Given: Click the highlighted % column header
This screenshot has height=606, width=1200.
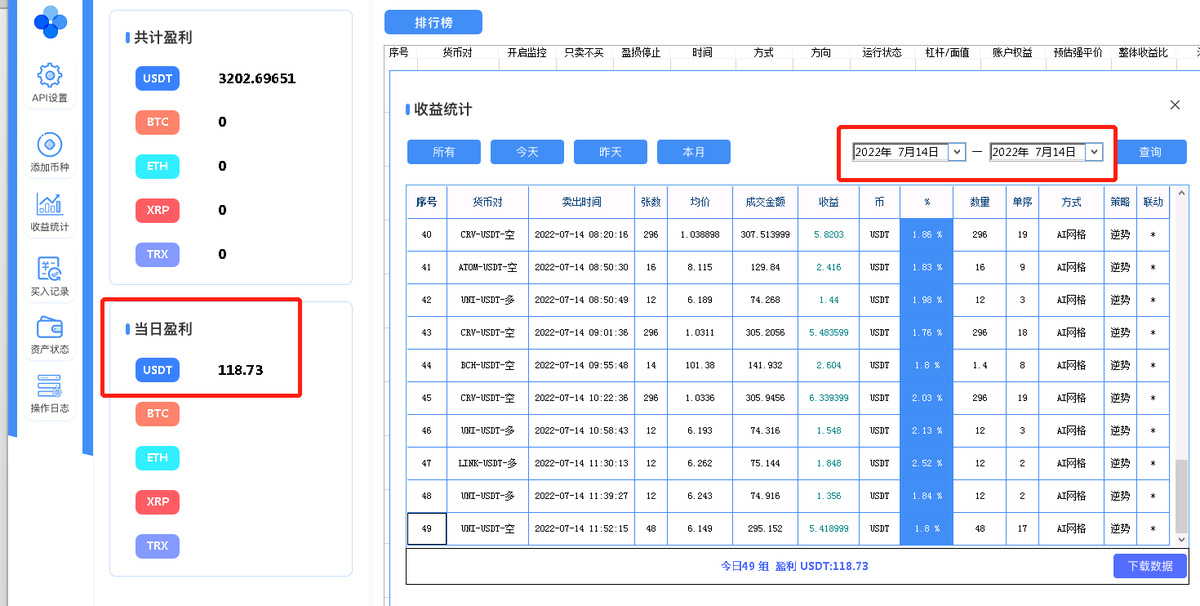Looking at the screenshot, I should (x=927, y=202).
